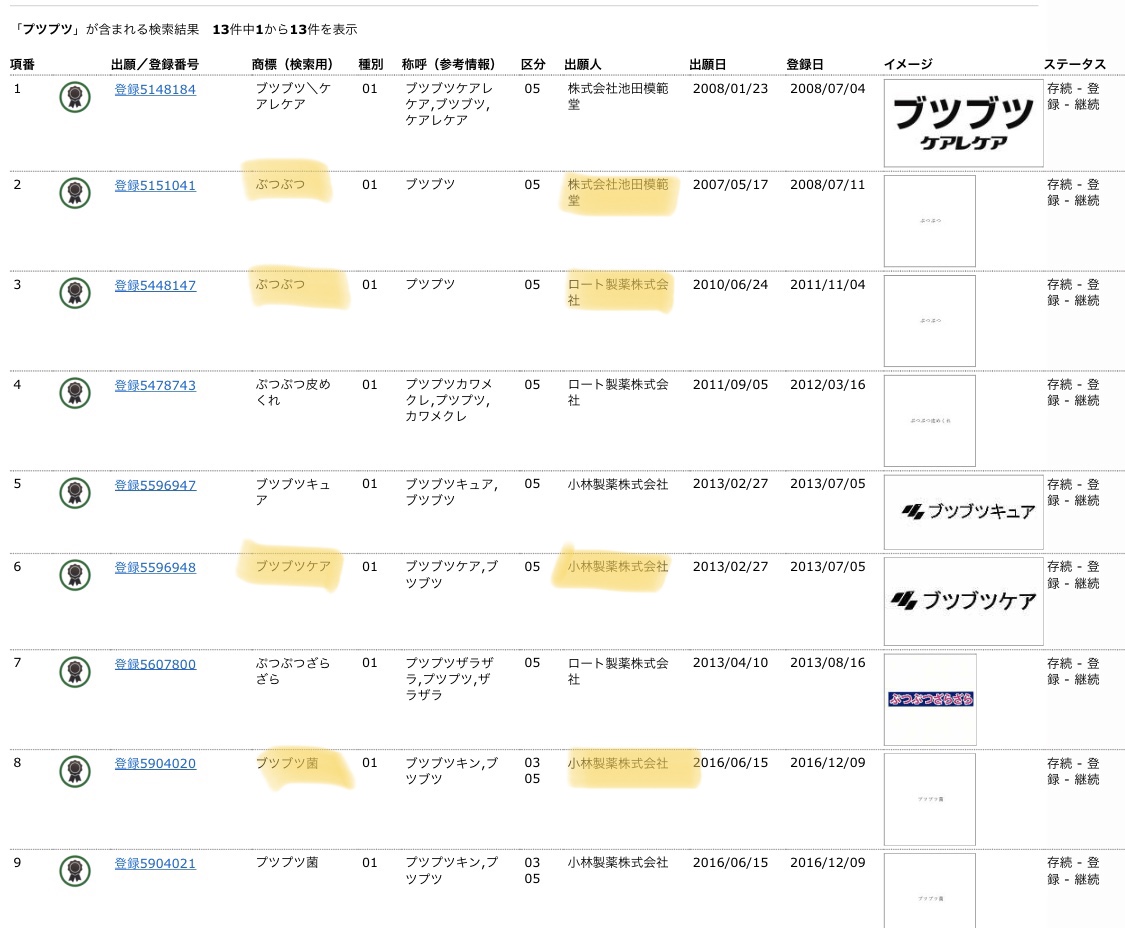Viewport: 1125px width, 928px height.
Task: Click the ブツブツキュア logo image
Action: point(964,512)
